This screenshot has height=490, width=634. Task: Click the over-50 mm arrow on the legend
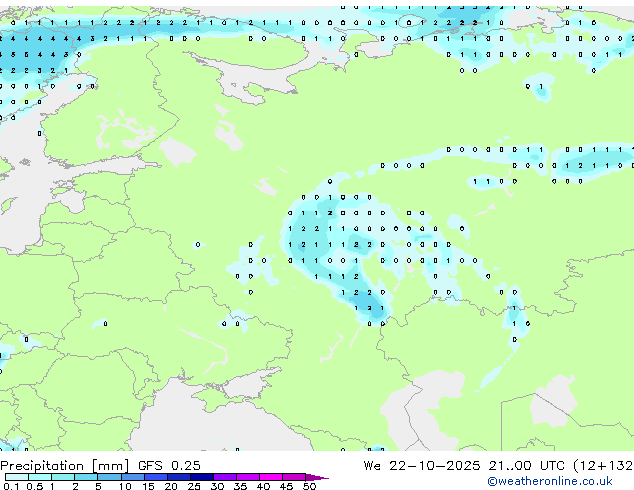coord(317,477)
